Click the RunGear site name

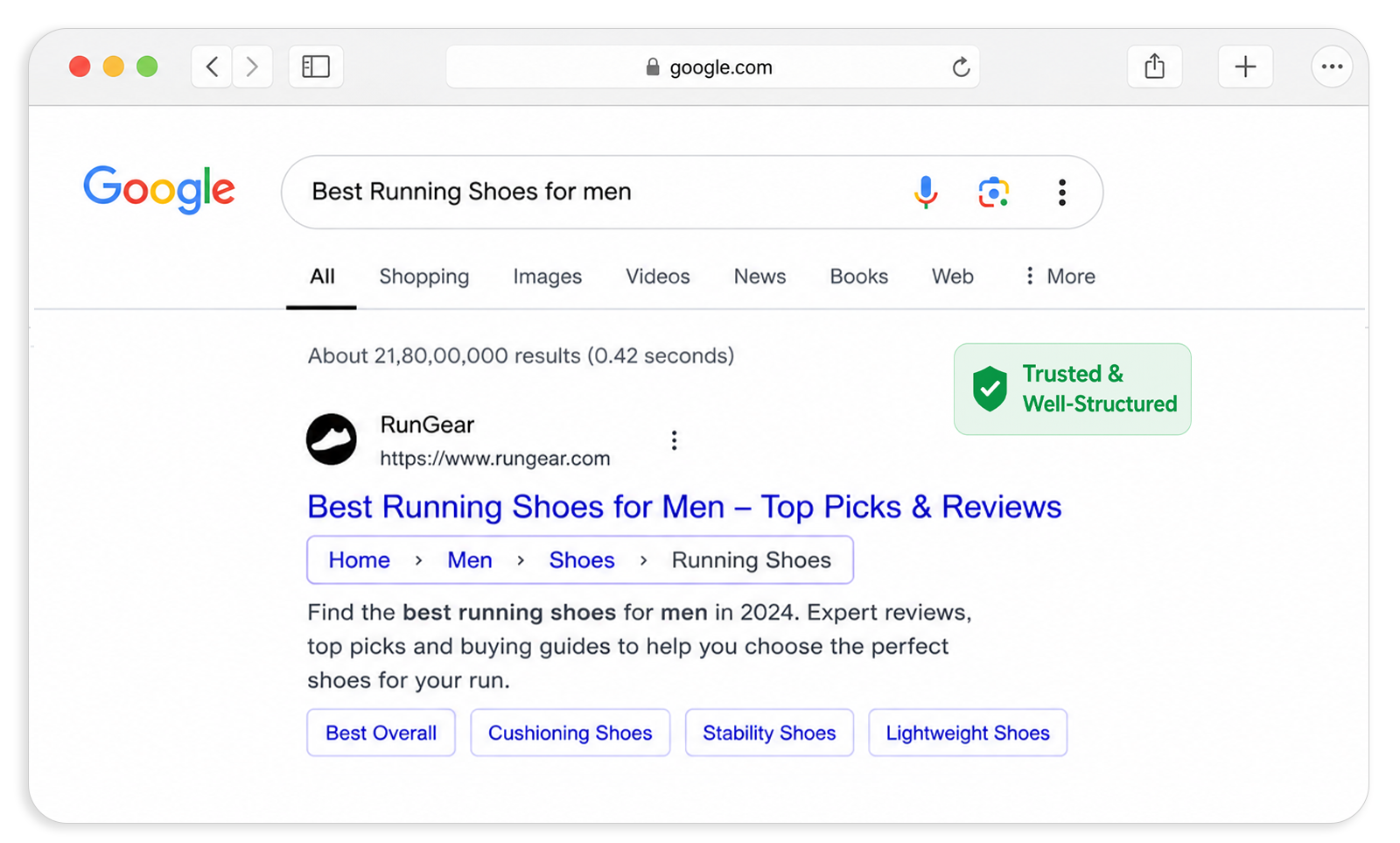pos(427,425)
